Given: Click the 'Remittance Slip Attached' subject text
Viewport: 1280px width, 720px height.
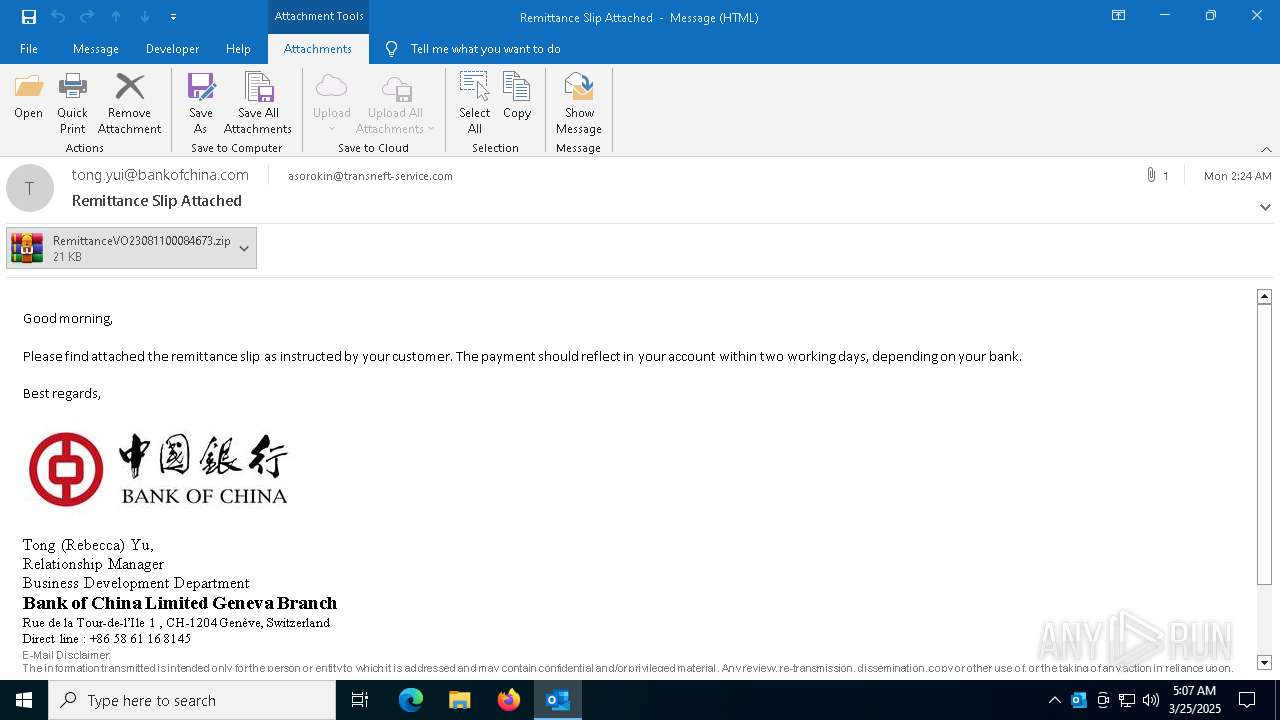Looking at the screenshot, I should [157, 200].
